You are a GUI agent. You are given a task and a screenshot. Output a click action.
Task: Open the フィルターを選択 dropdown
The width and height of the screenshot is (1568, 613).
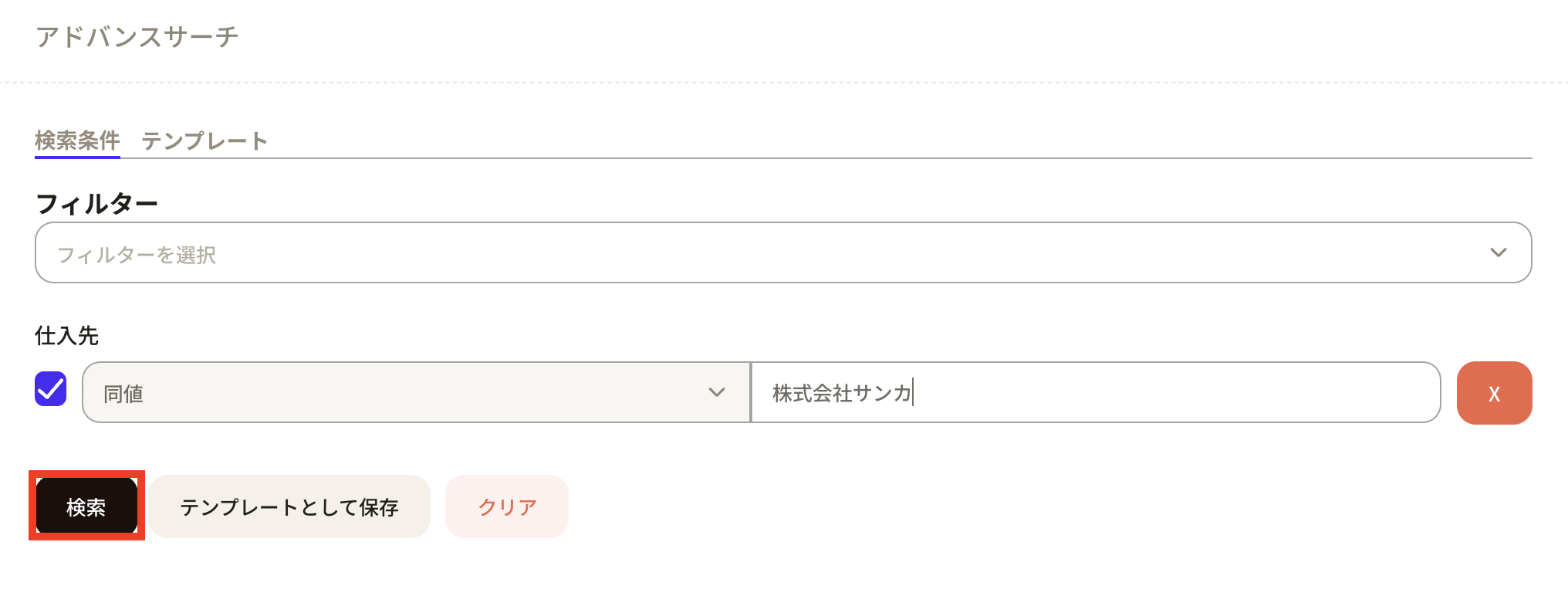(783, 252)
